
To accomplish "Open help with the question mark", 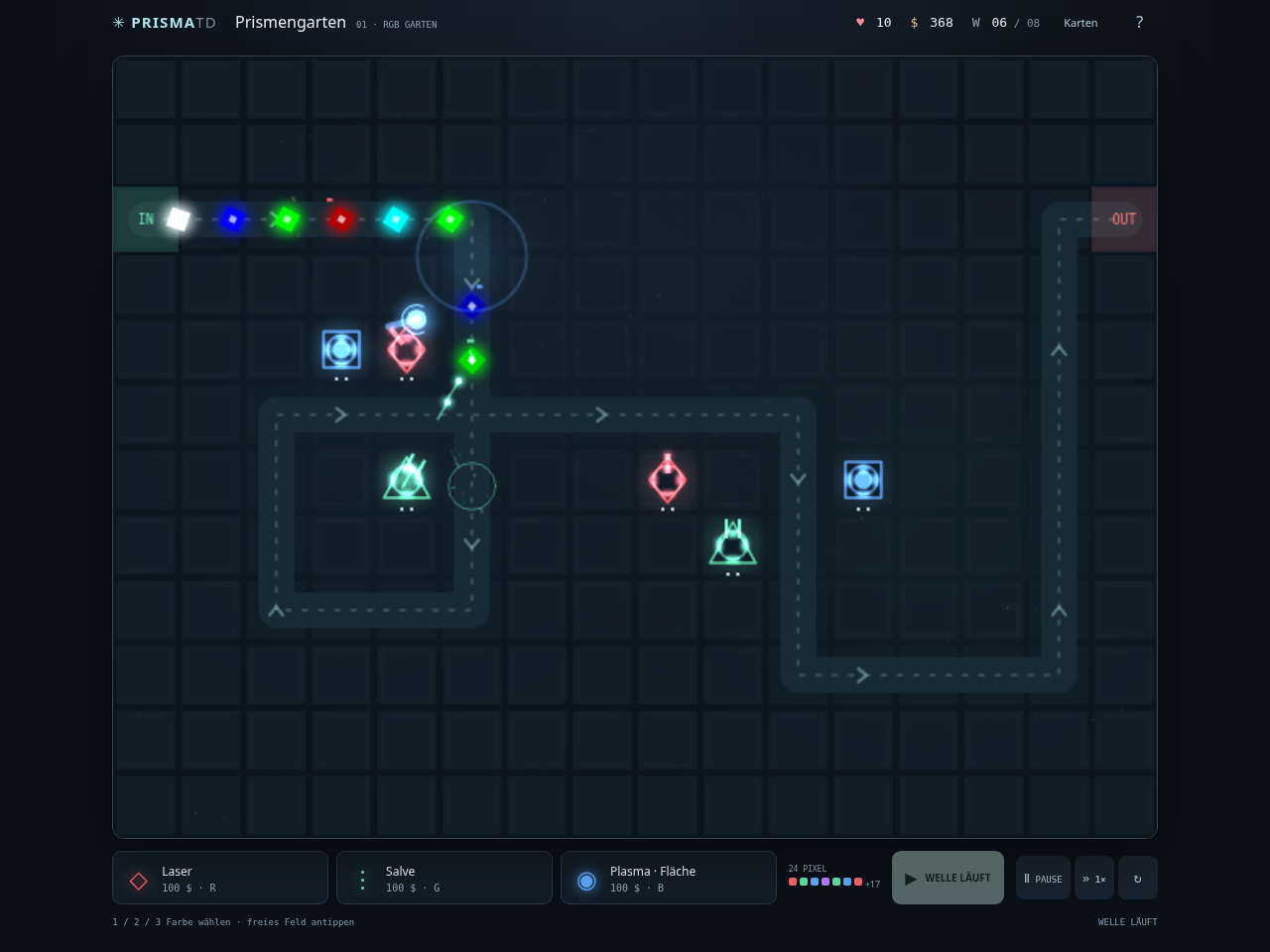I will 1139,22.
